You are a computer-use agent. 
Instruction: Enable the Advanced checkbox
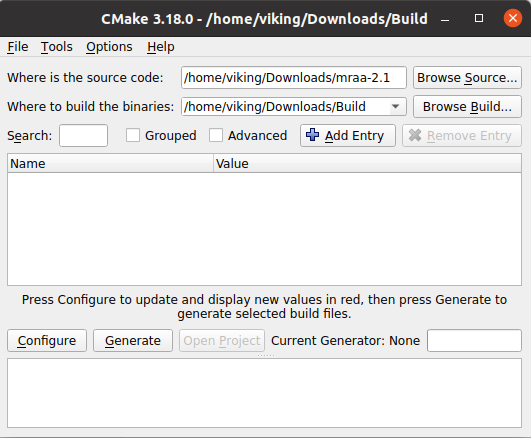click(216, 135)
